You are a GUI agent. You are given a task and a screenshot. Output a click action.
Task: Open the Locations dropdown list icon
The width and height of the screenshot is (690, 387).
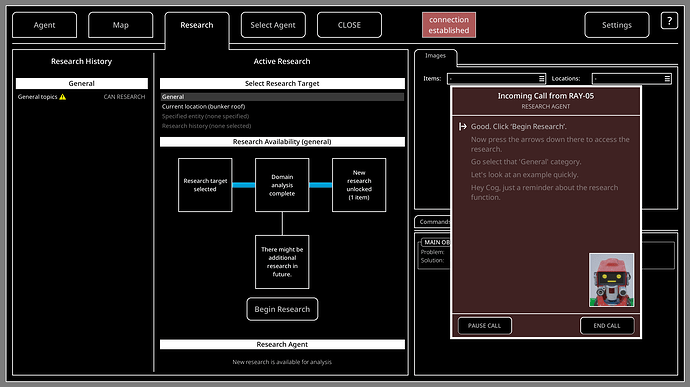[x=667, y=79]
